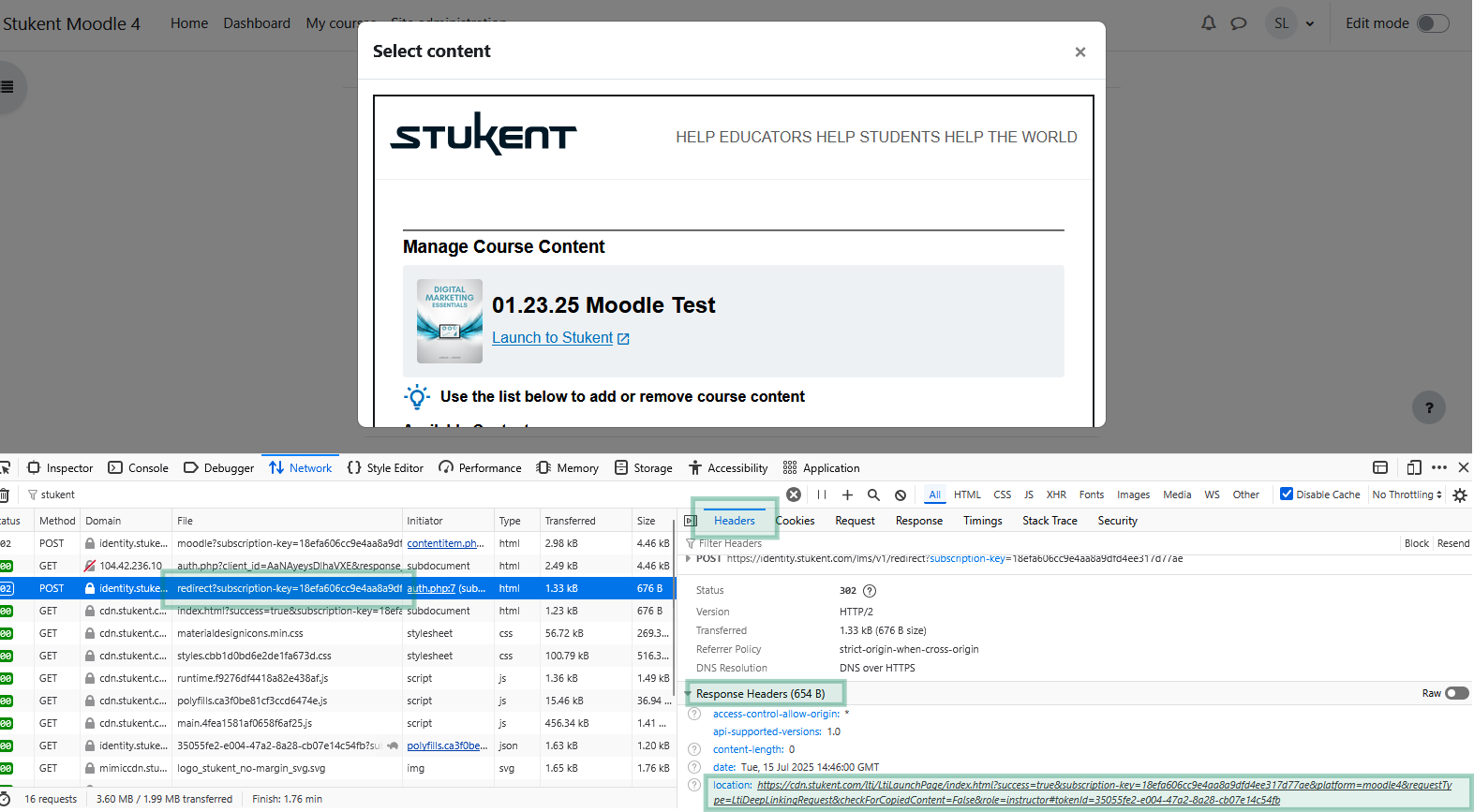The height and width of the screenshot is (812, 1474).
Task: Open the notifications bell
Action: (x=1209, y=23)
